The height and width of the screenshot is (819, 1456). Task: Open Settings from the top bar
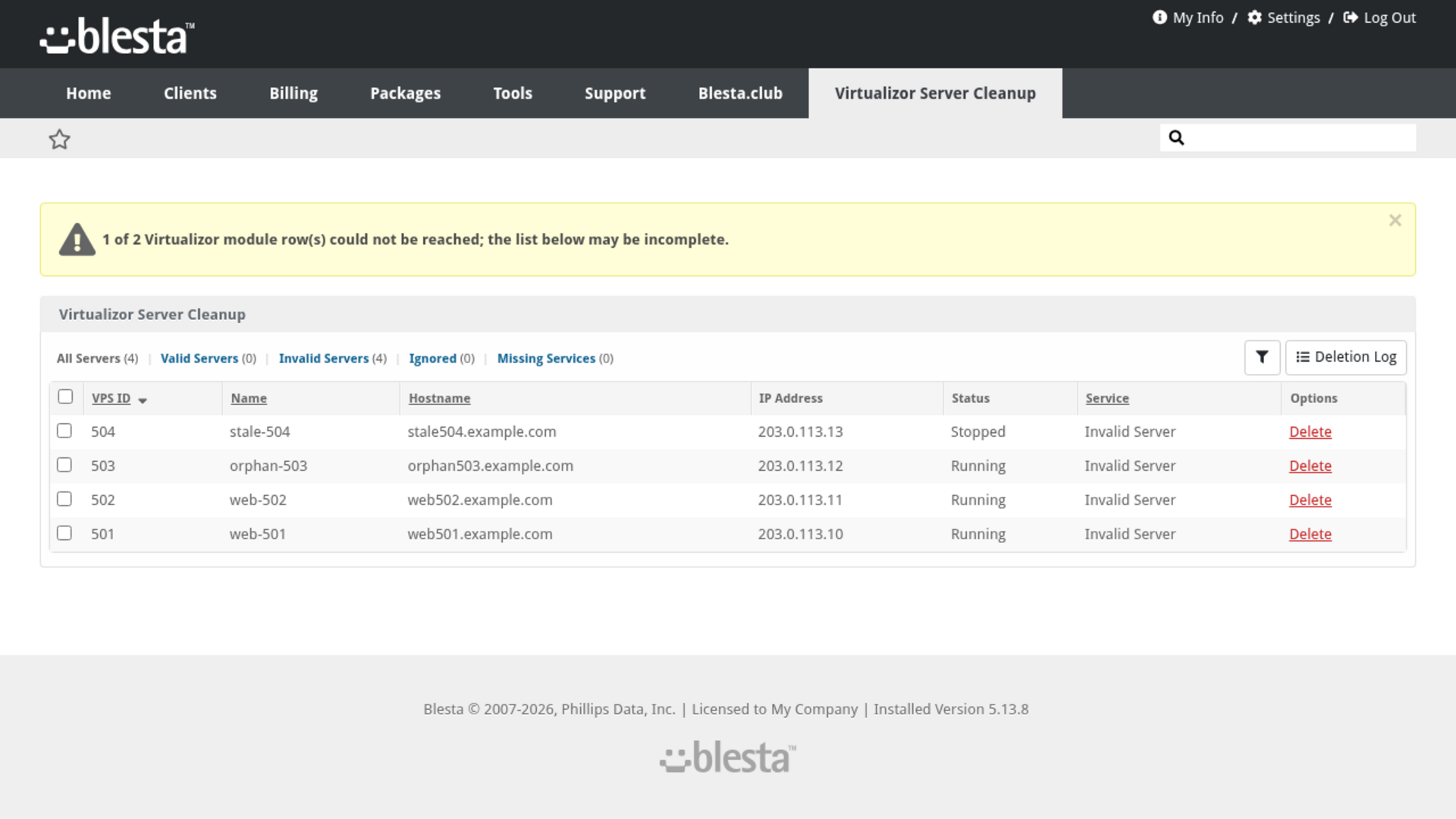tap(1283, 17)
